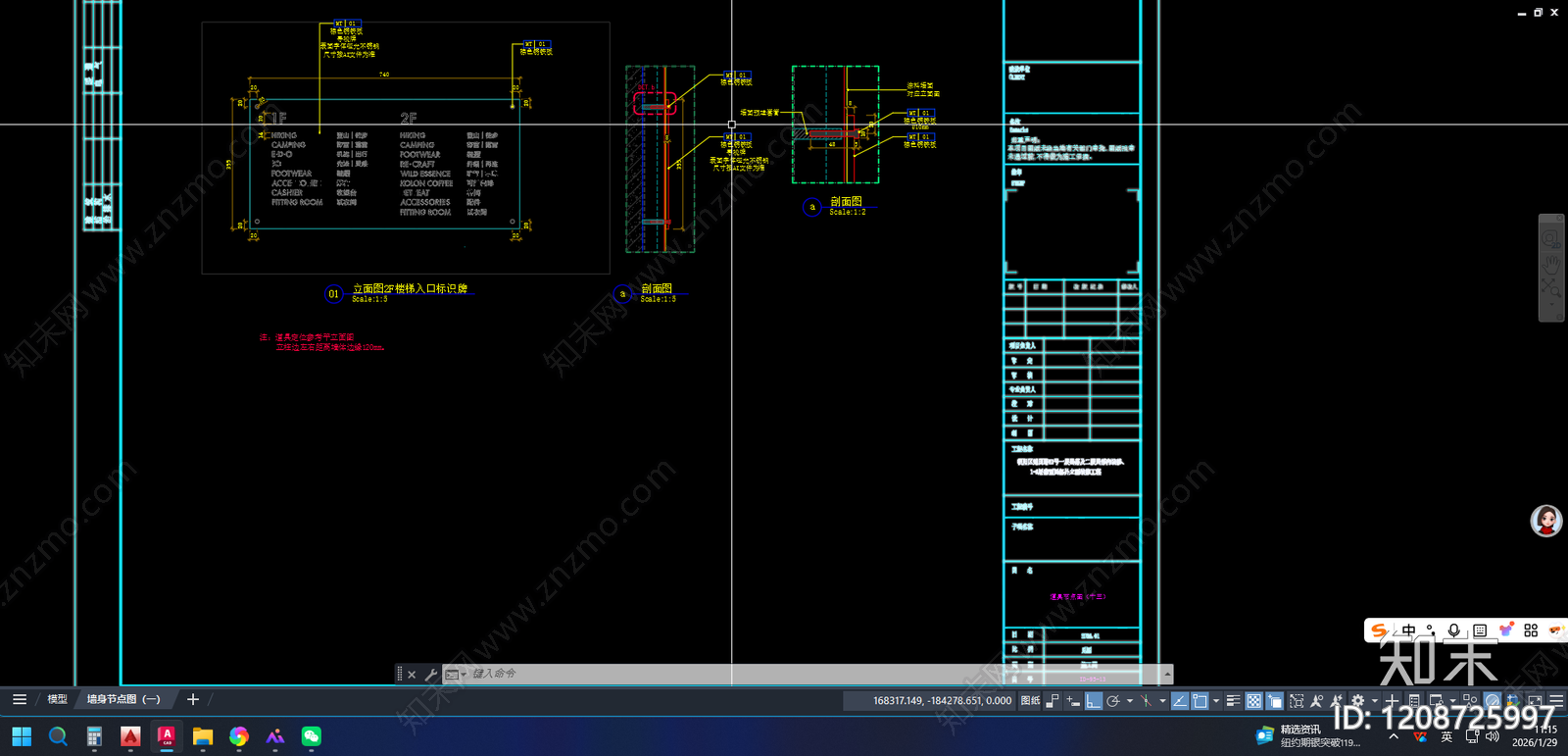Open command line customize wrench
Viewport: 1568px width, 756px height.
(x=430, y=675)
